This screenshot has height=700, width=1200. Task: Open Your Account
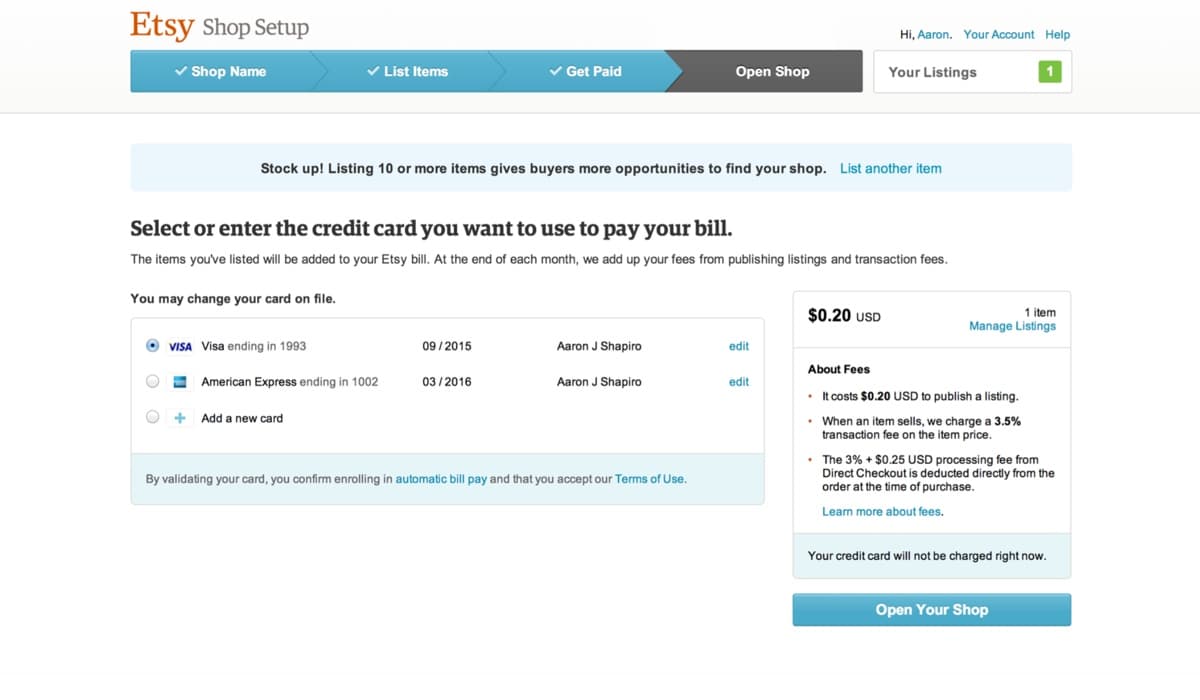pyautogui.click(x=998, y=34)
